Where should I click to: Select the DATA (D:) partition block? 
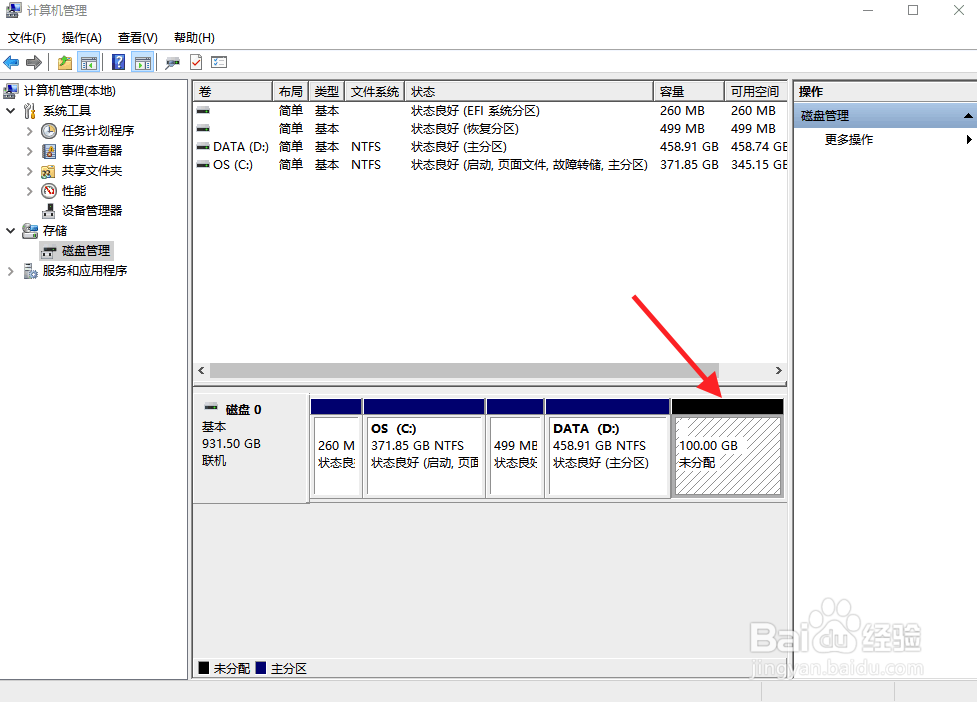pyautogui.click(x=608, y=449)
